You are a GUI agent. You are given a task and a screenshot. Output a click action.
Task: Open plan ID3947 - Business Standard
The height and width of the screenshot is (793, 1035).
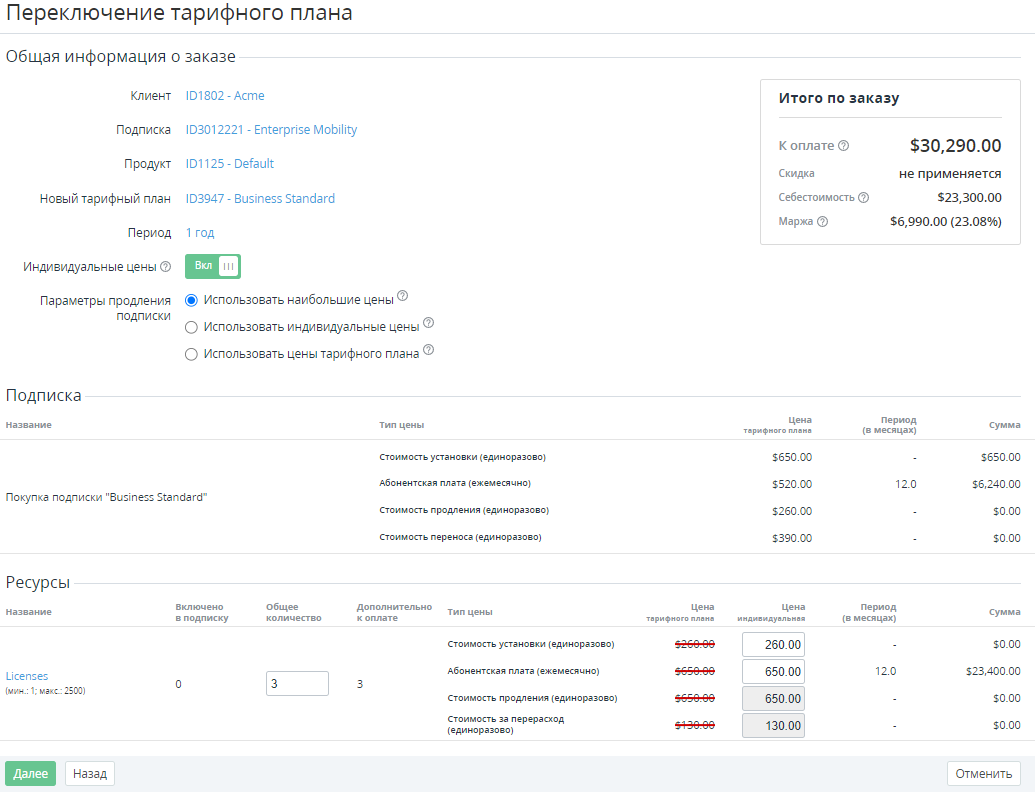tap(260, 199)
